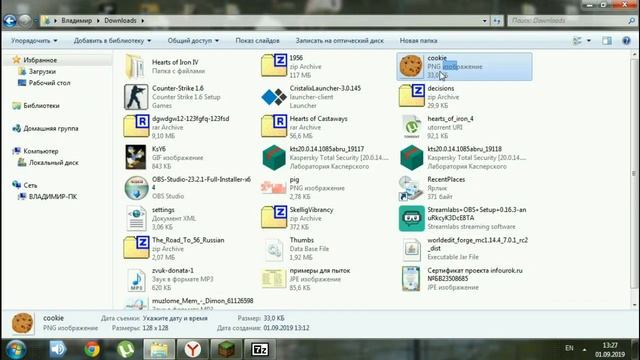Click the refresh button beside address bar
The width and height of the screenshot is (640, 360).
pos(497,20)
